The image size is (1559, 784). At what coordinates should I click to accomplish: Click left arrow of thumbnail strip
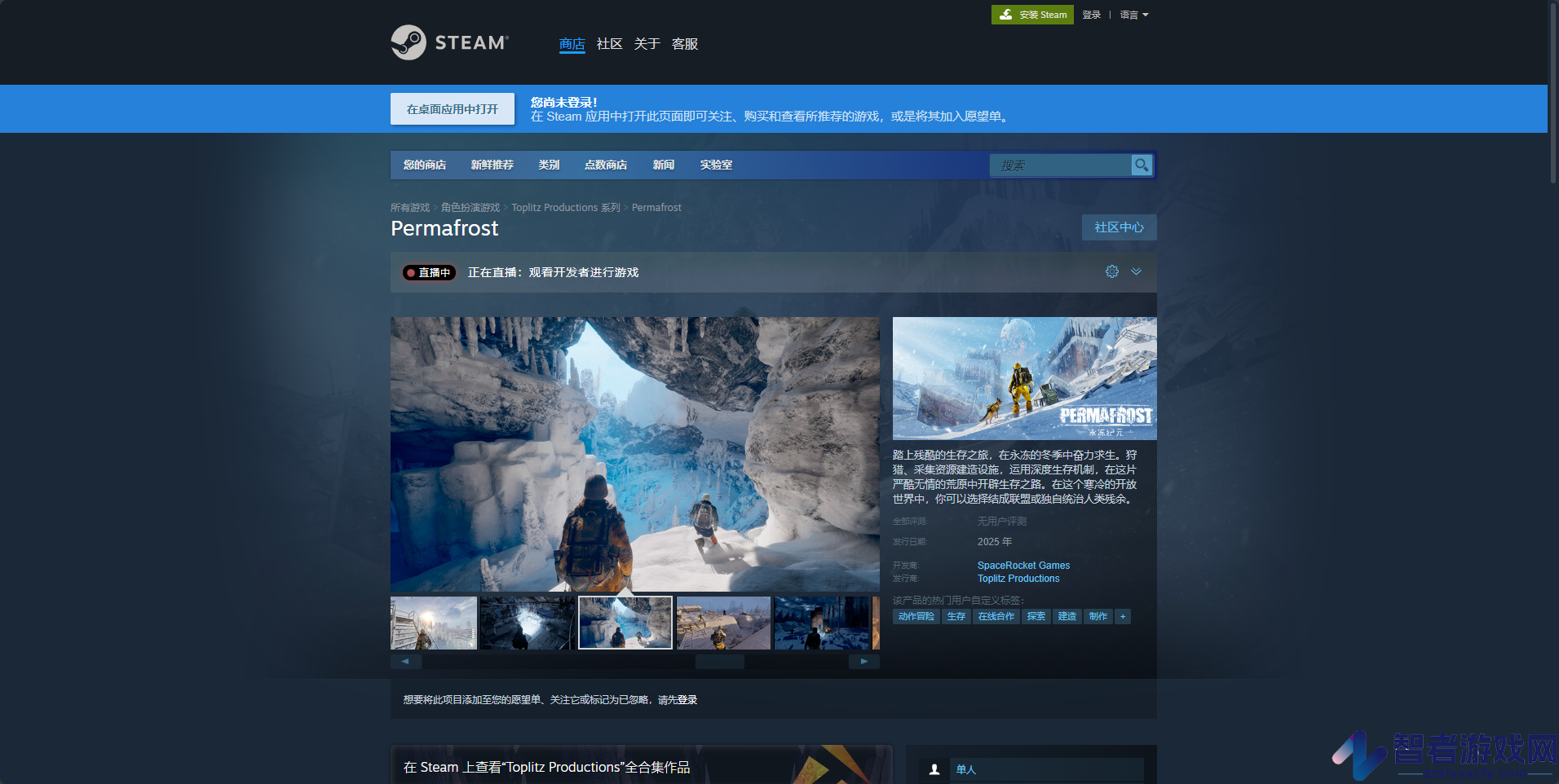(x=405, y=662)
